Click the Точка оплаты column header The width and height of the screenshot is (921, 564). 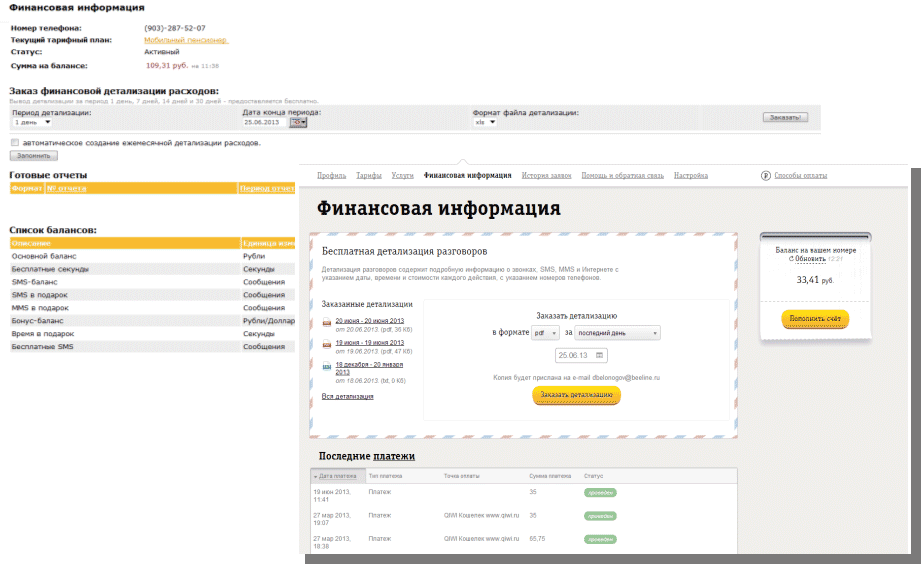[x=462, y=476]
